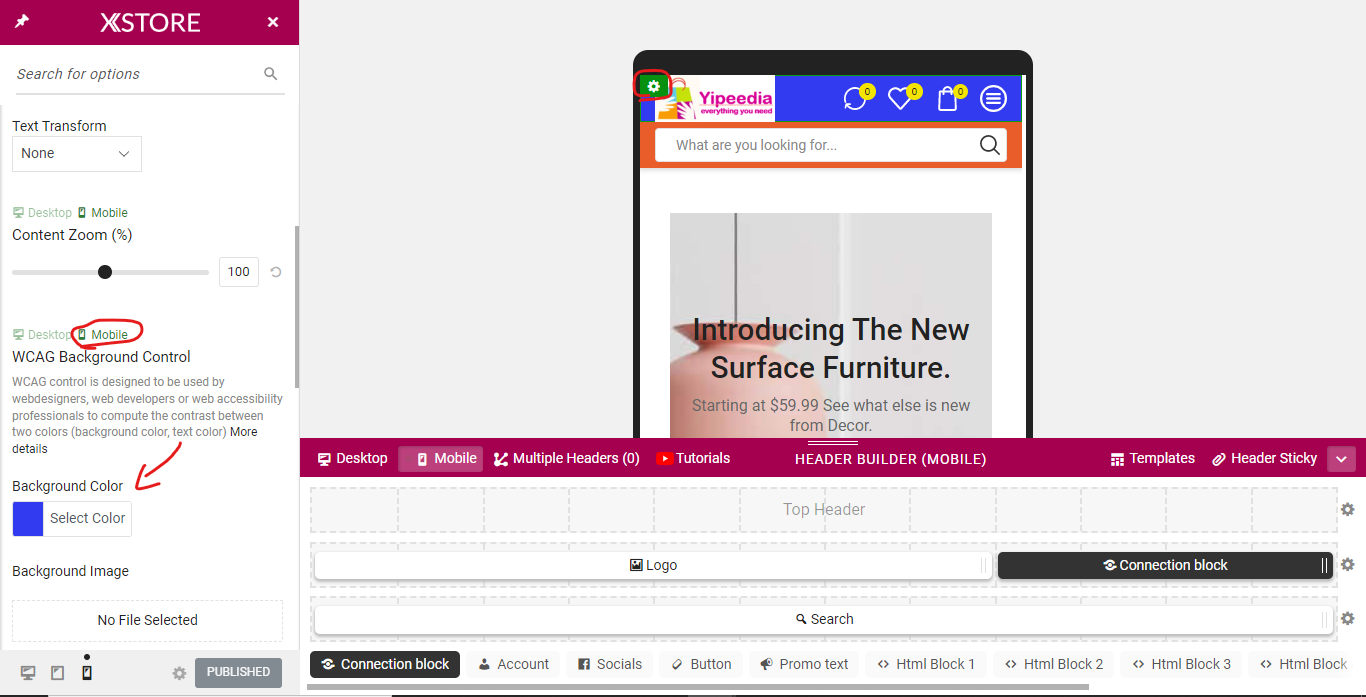Open the Text Transform dropdown

coord(77,154)
